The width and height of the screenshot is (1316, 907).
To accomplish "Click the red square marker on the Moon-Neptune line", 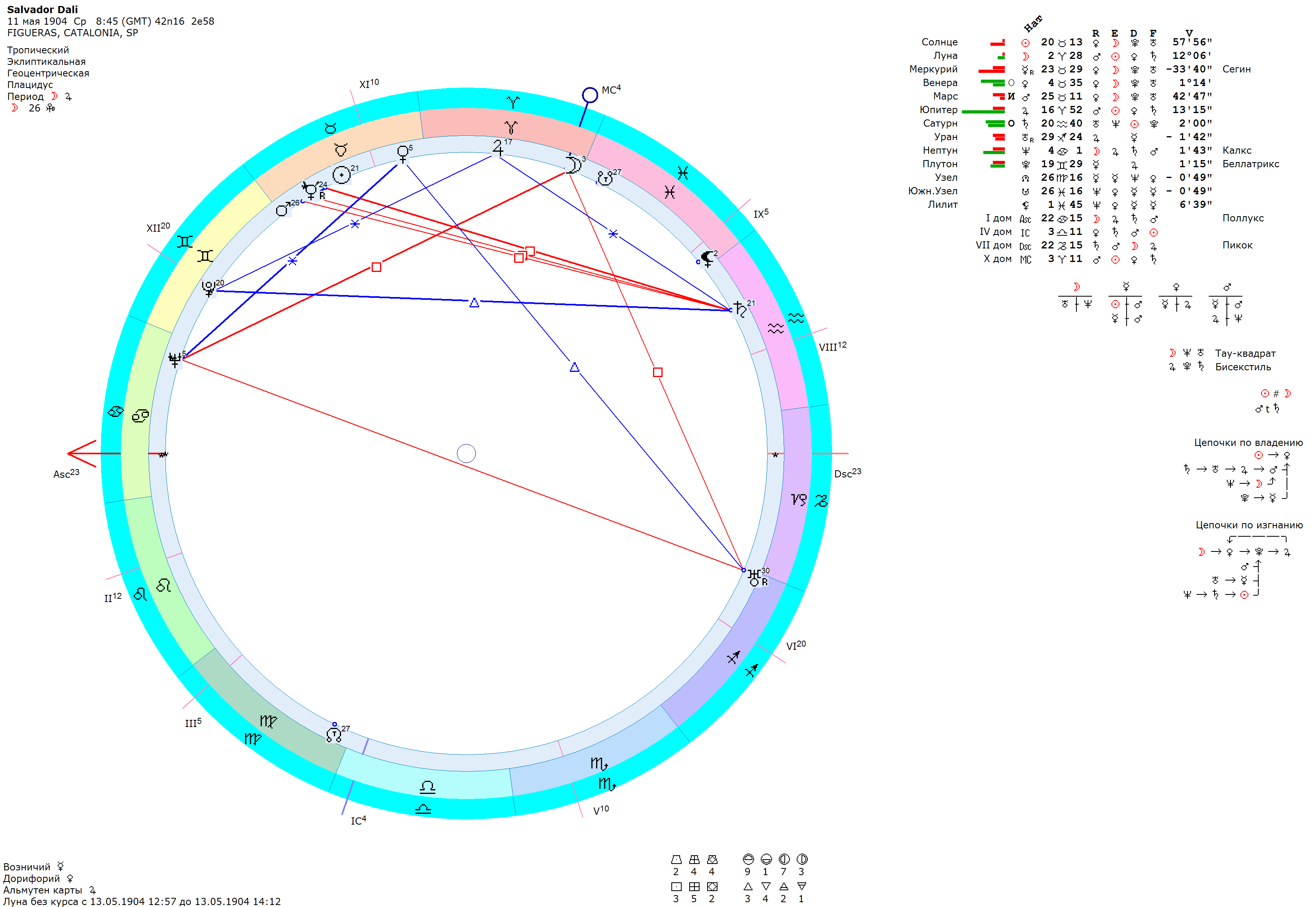I will [376, 267].
